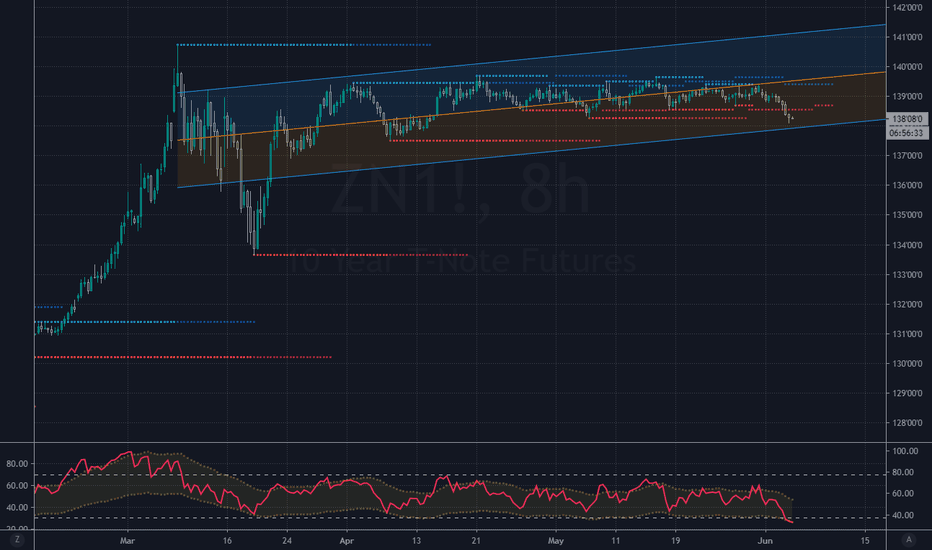932x550 pixels.
Task: Click the 132'00'0 price axis label
Action: pos(907,304)
